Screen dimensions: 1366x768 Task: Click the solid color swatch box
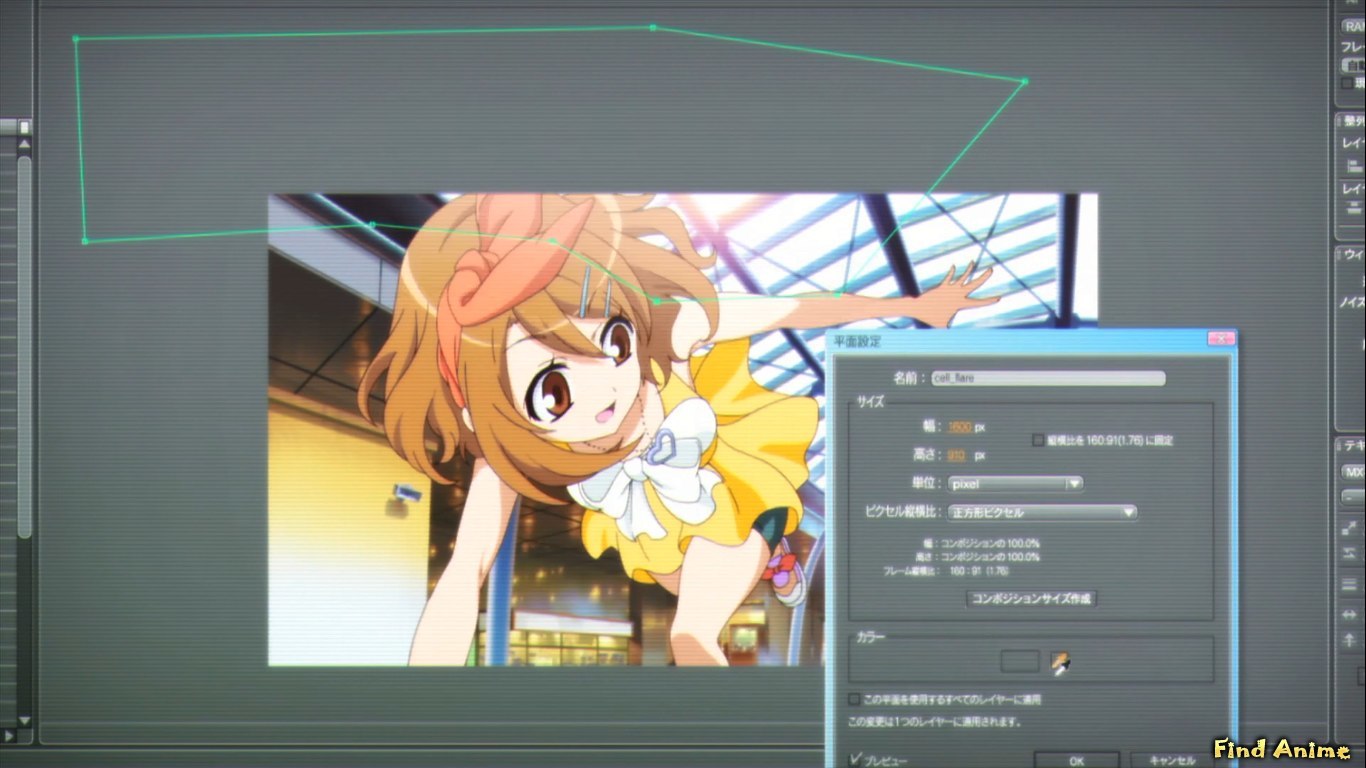pyautogui.click(x=1020, y=661)
